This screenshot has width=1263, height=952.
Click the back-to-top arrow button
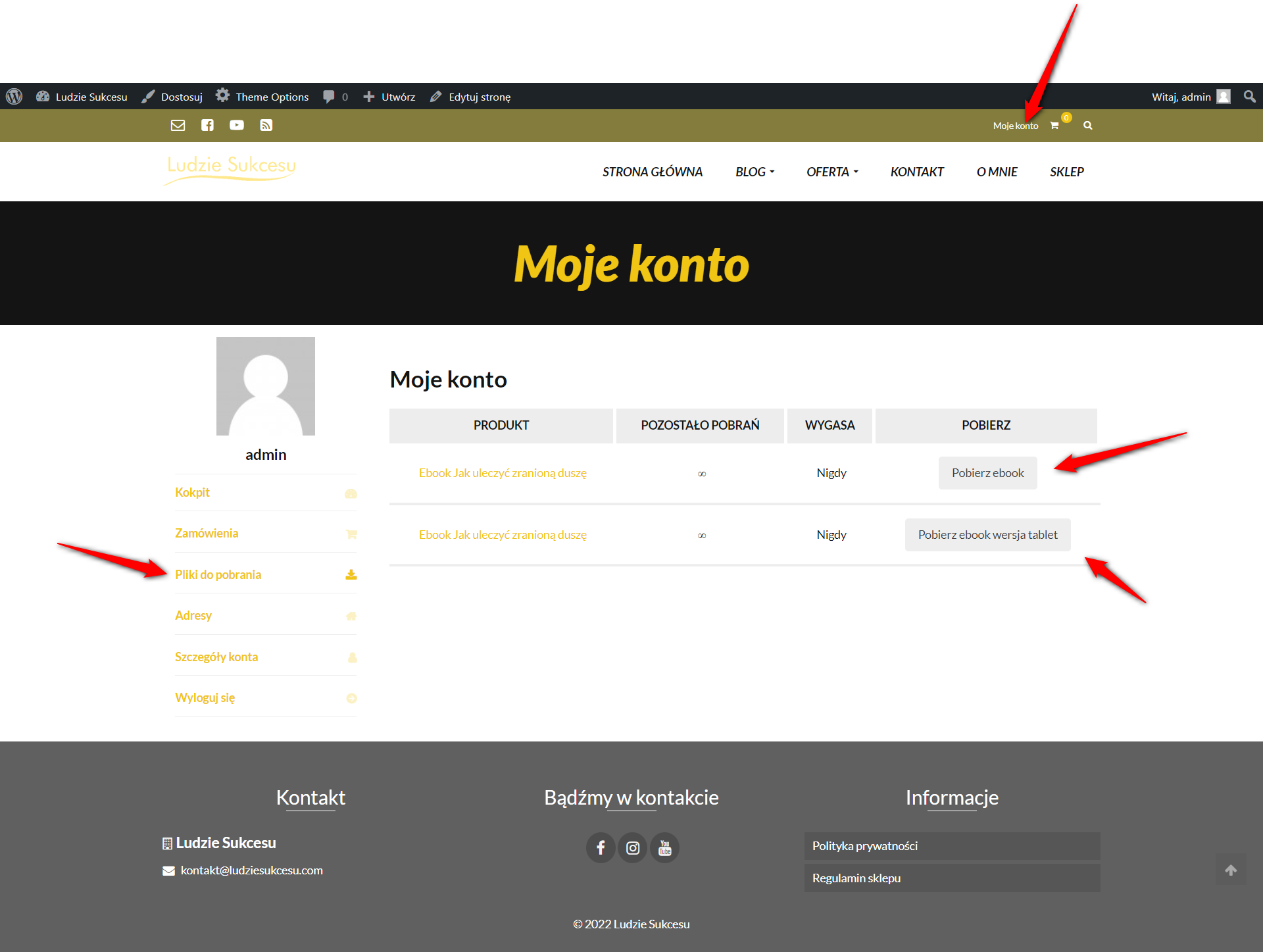[x=1231, y=870]
